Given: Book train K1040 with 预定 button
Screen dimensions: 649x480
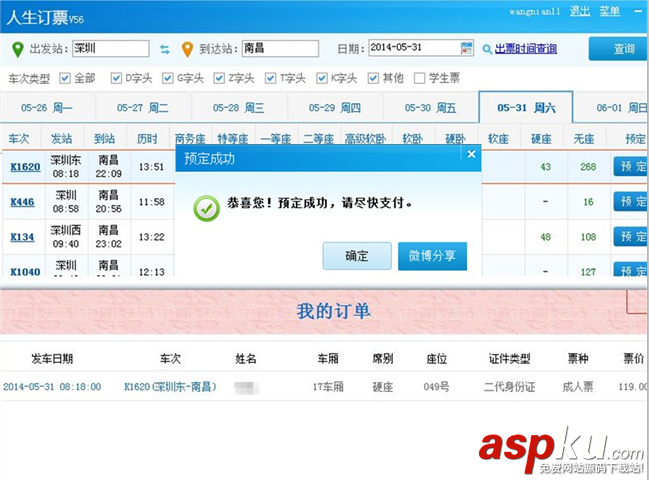Looking at the screenshot, I should point(631,269).
